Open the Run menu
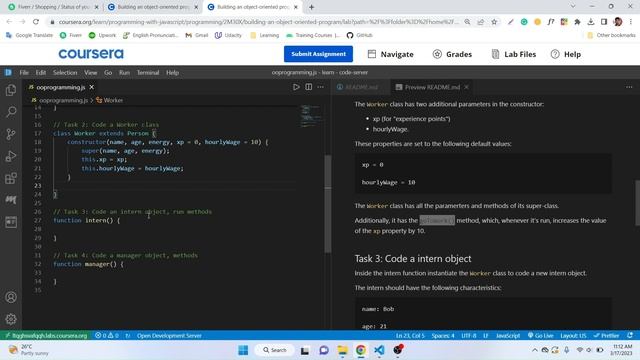This screenshot has width=640, height=360. coord(124,72)
